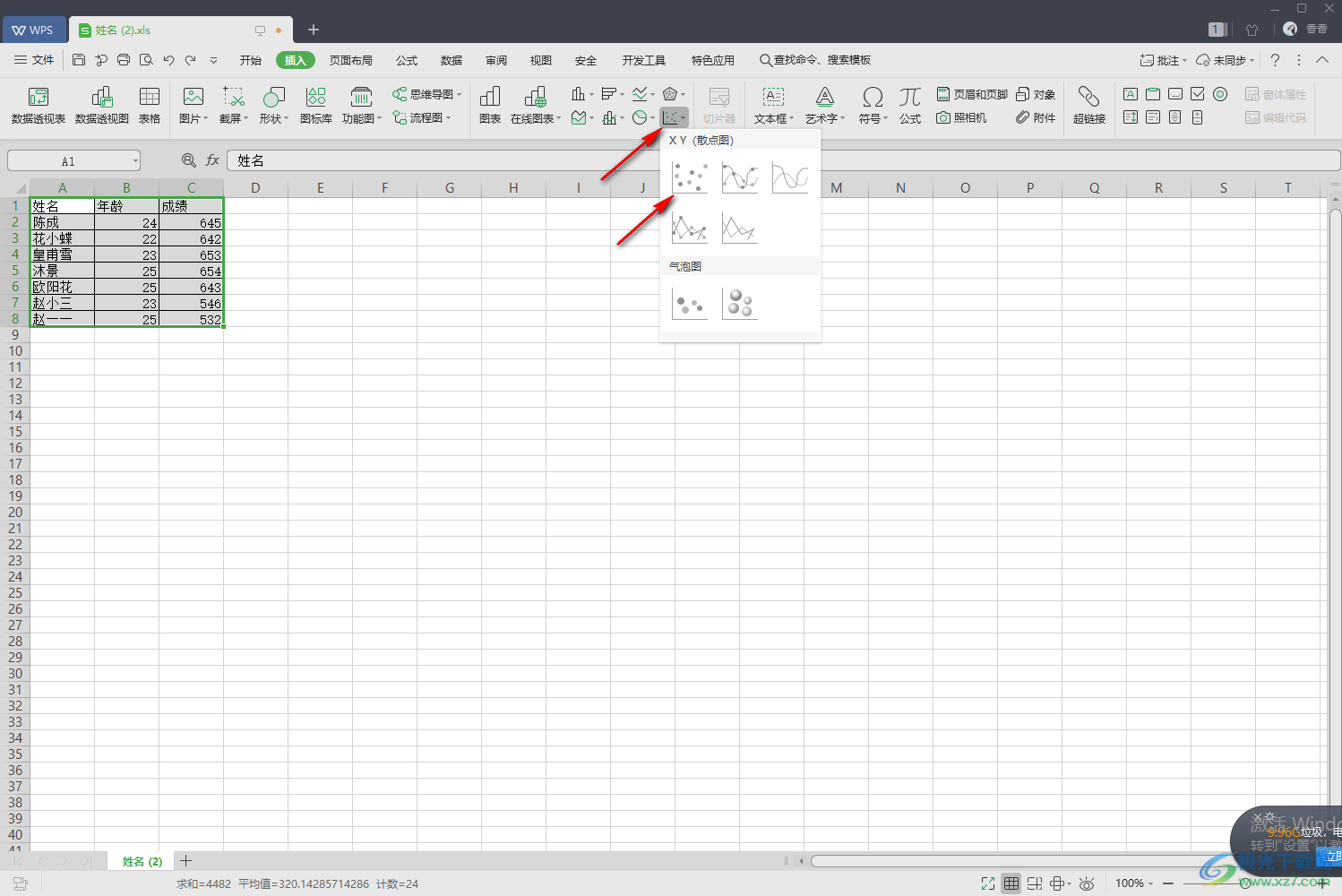The width and height of the screenshot is (1342, 896).
Task: Click the fx insert function button
Action: [x=212, y=160]
